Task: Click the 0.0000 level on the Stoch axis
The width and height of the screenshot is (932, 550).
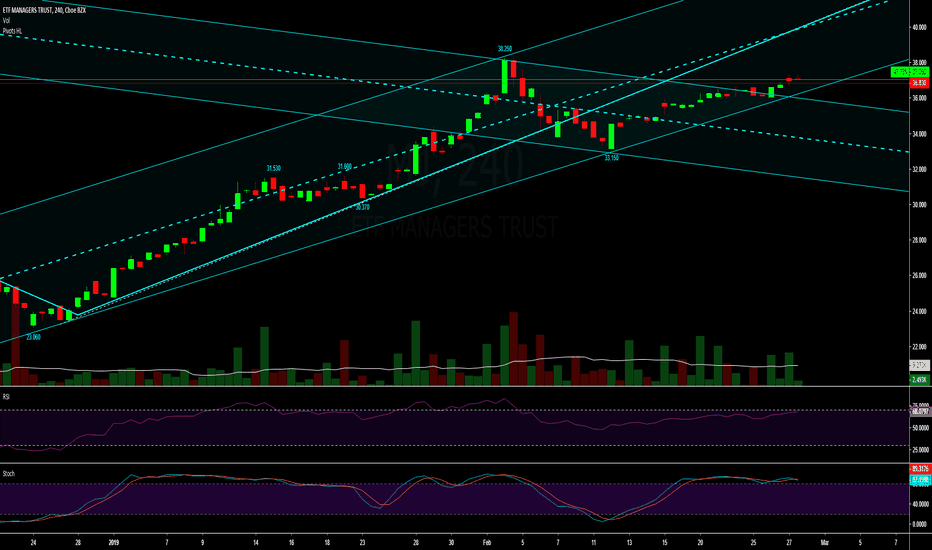Action: coord(920,524)
